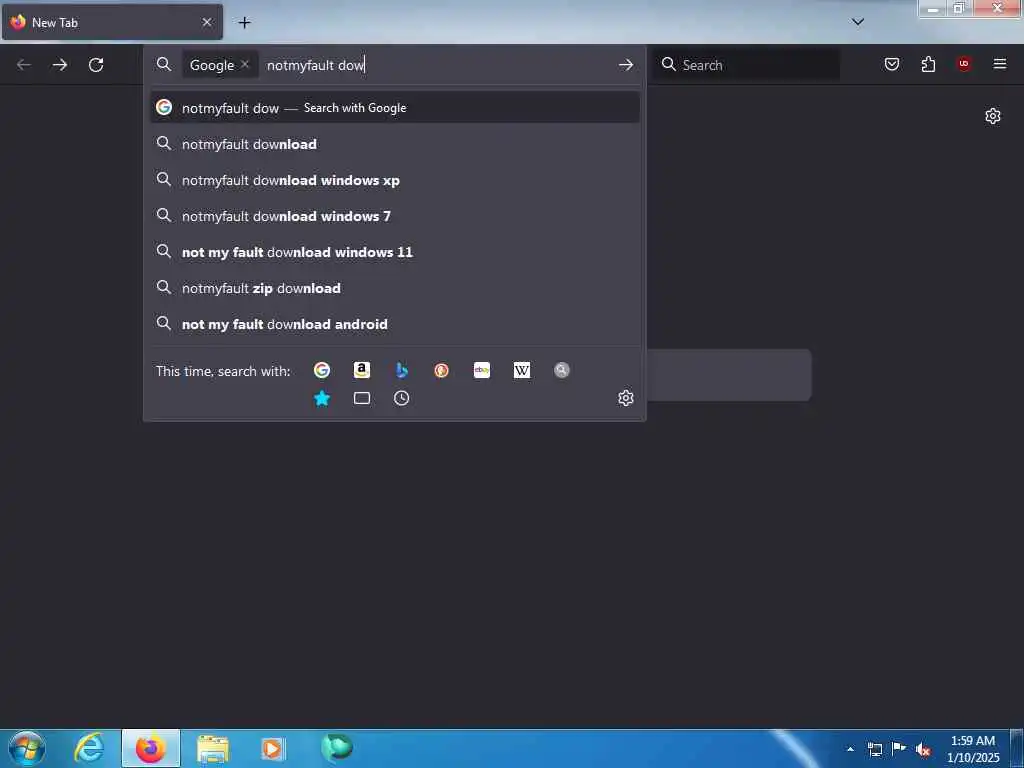Open Windows Explorer folder from taskbar
Image resolution: width=1024 pixels, height=768 pixels.
pyautogui.click(x=213, y=748)
